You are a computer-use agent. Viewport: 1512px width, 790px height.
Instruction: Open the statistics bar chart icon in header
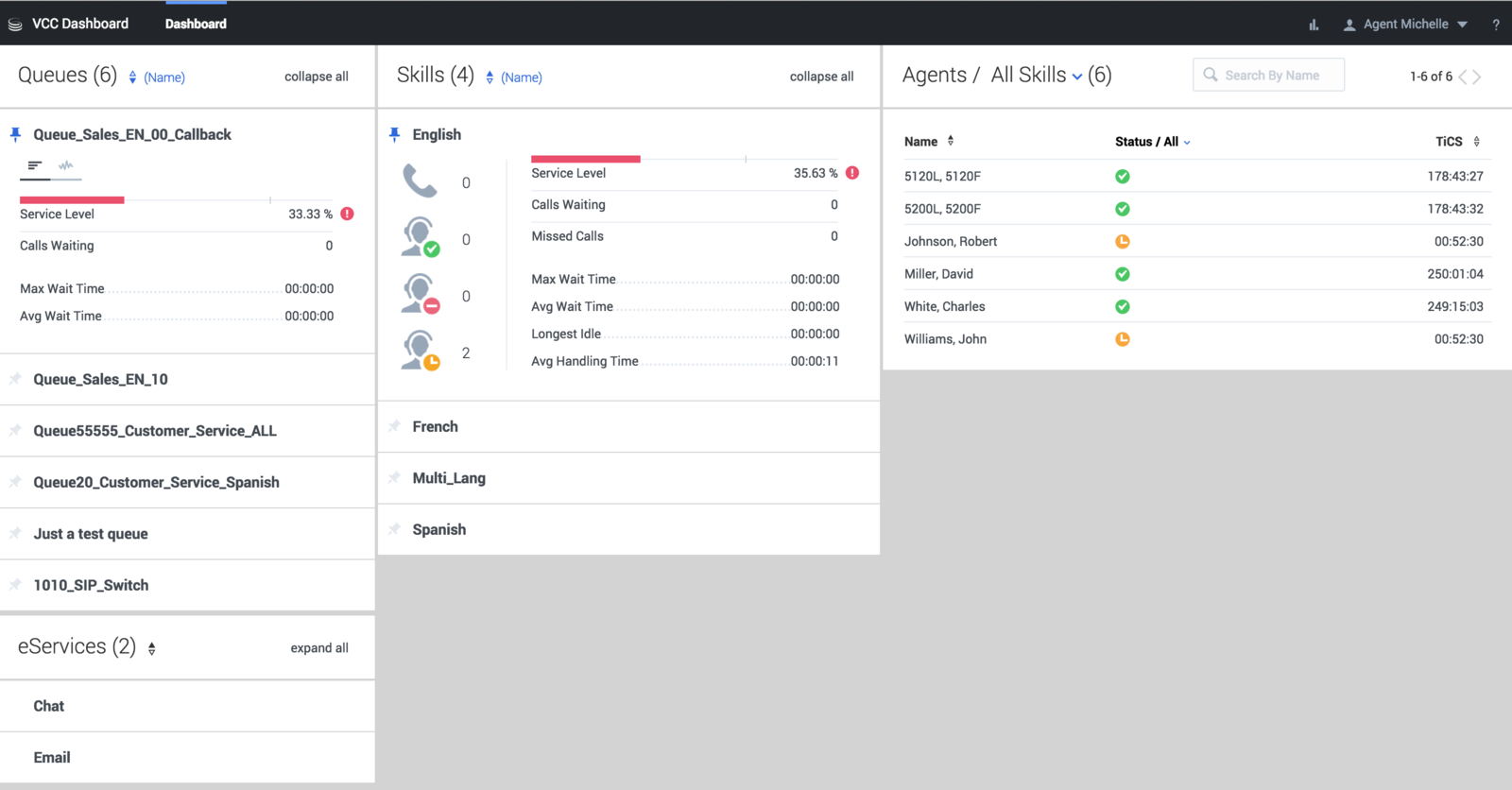pos(1314,25)
